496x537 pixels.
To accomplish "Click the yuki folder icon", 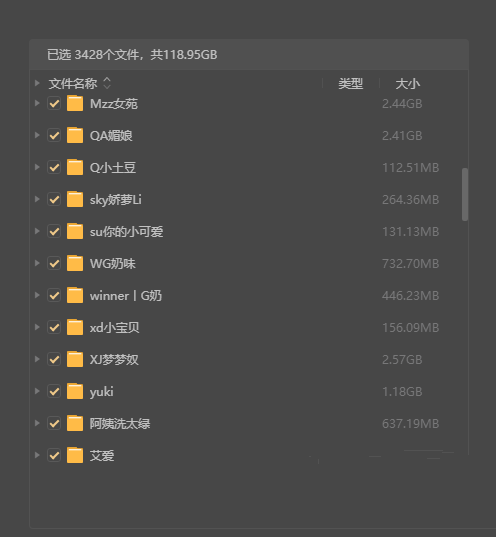I will tap(75, 391).
